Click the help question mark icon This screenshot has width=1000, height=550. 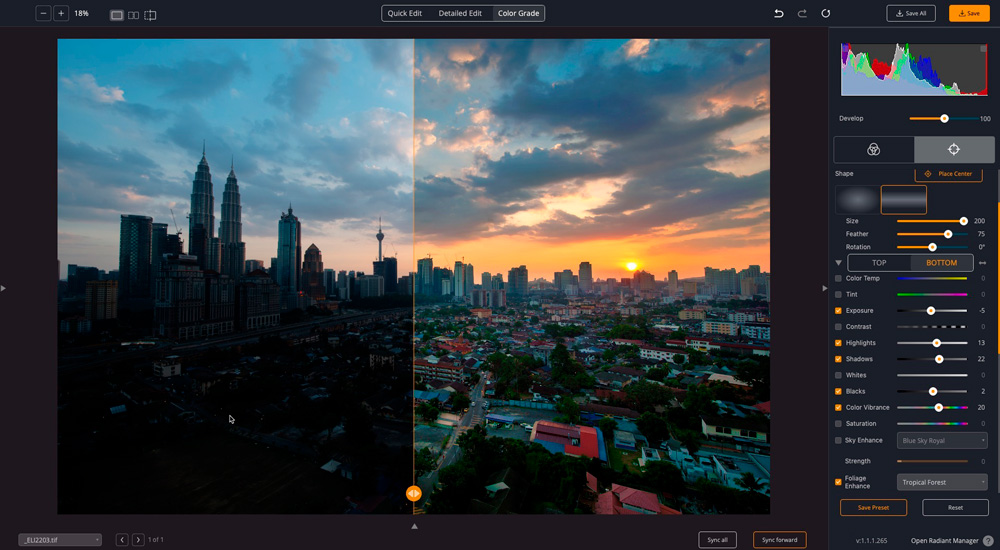(x=987, y=540)
